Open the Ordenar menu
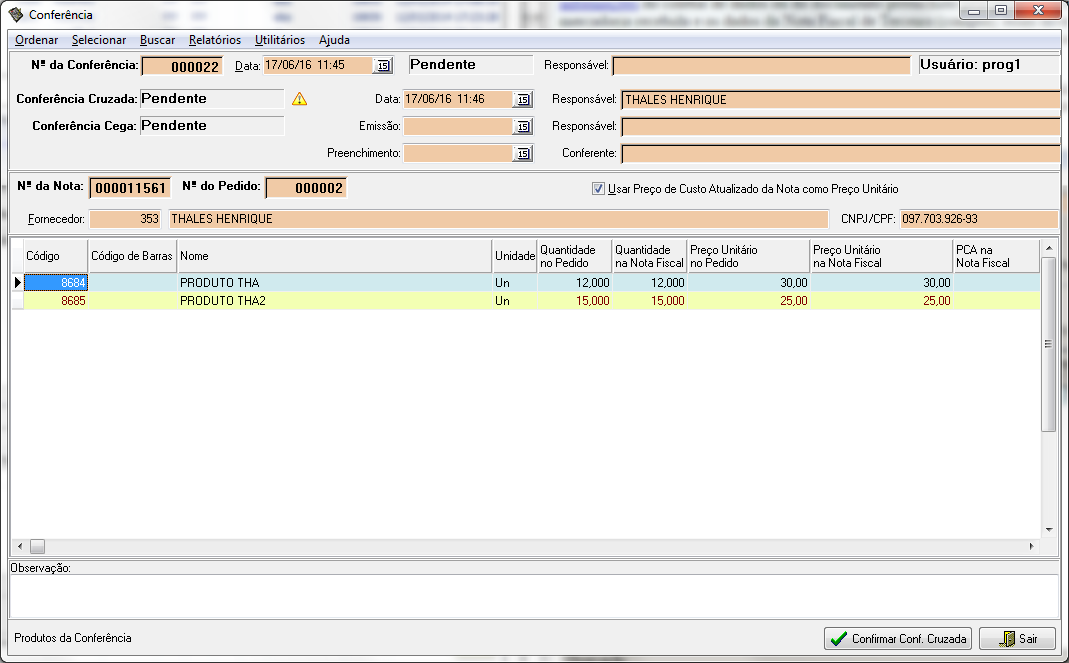This screenshot has width=1069, height=663. [x=37, y=40]
